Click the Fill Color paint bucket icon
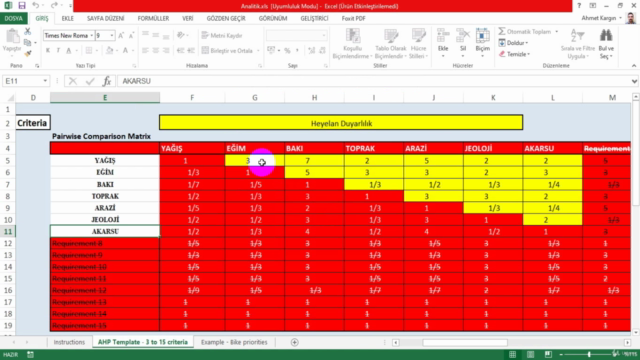This screenshot has height=360, width=640. pos(109,50)
